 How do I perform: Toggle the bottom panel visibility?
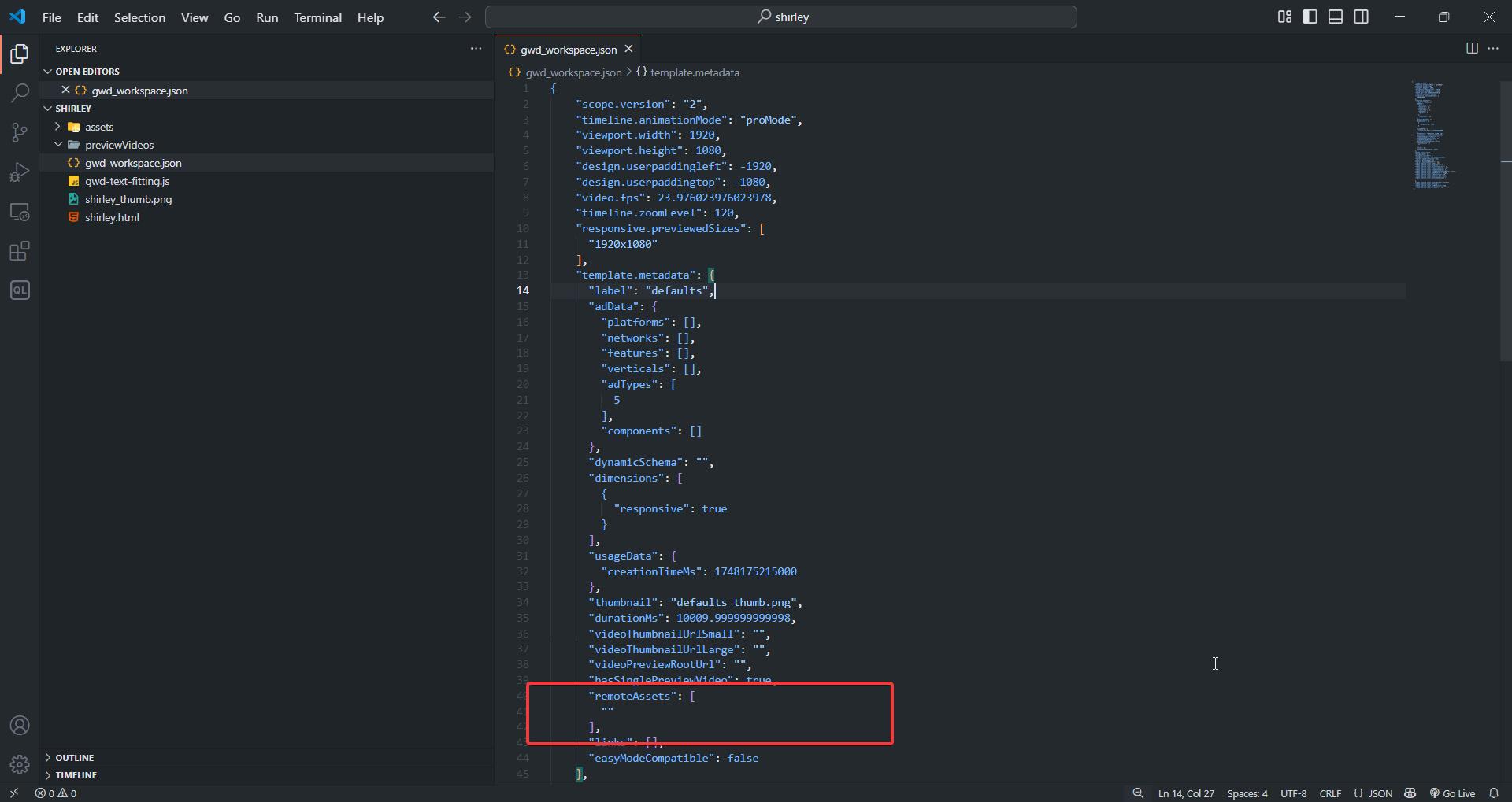1336,17
